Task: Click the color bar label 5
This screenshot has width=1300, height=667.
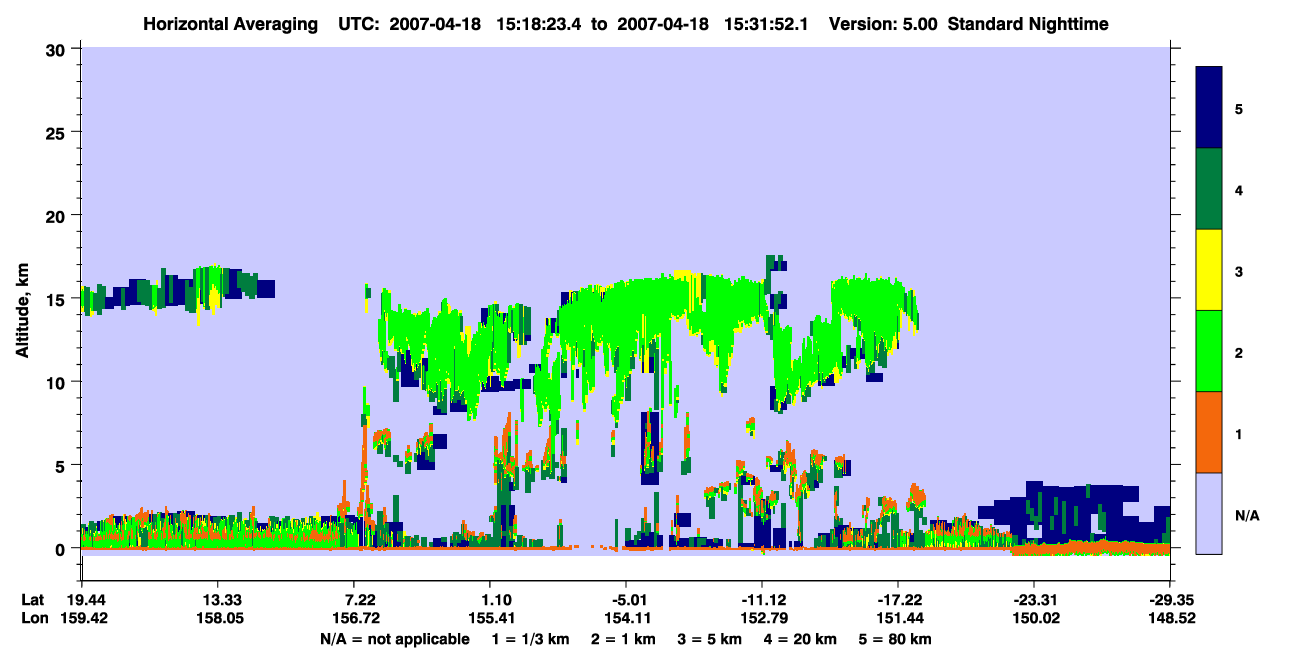Action: click(x=1239, y=108)
